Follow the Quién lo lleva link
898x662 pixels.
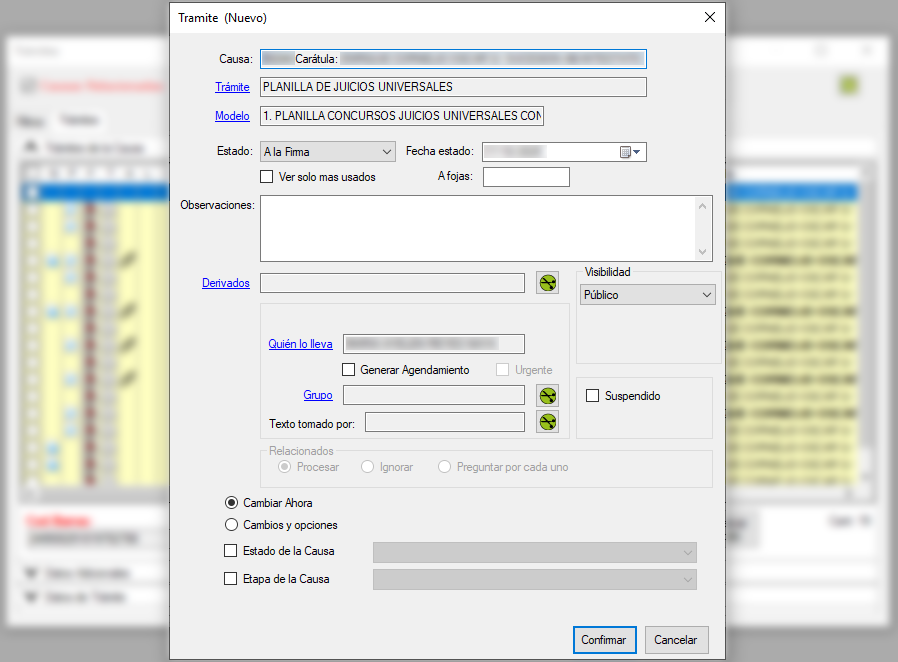pos(300,344)
